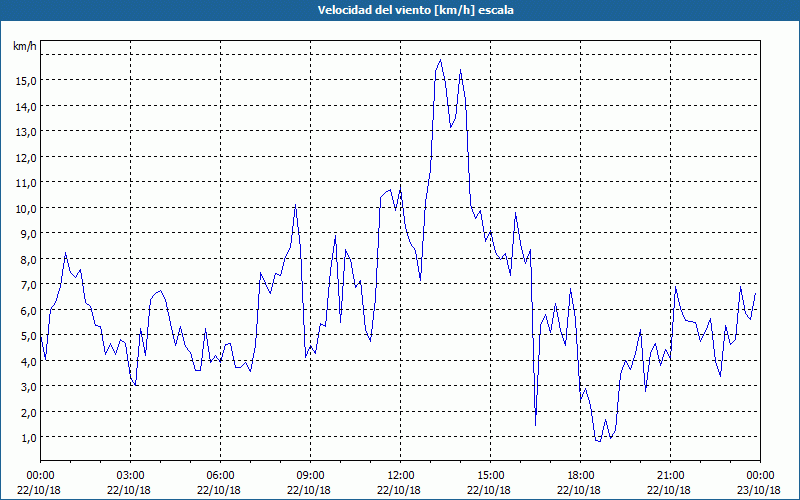
Task: Click the 21:00 time axis label
Action: (x=670, y=476)
